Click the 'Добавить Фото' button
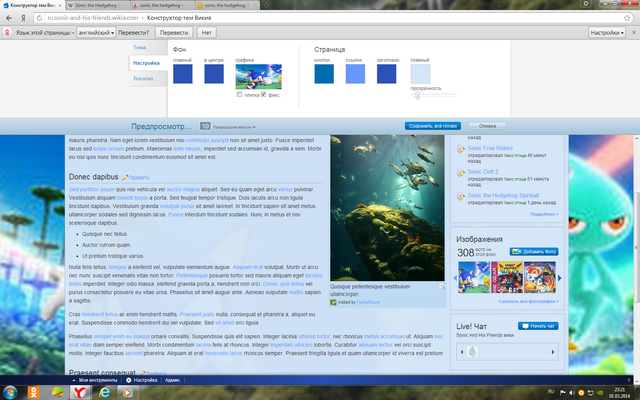The image size is (640, 400). pyautogui.click(x=534, y=251)
